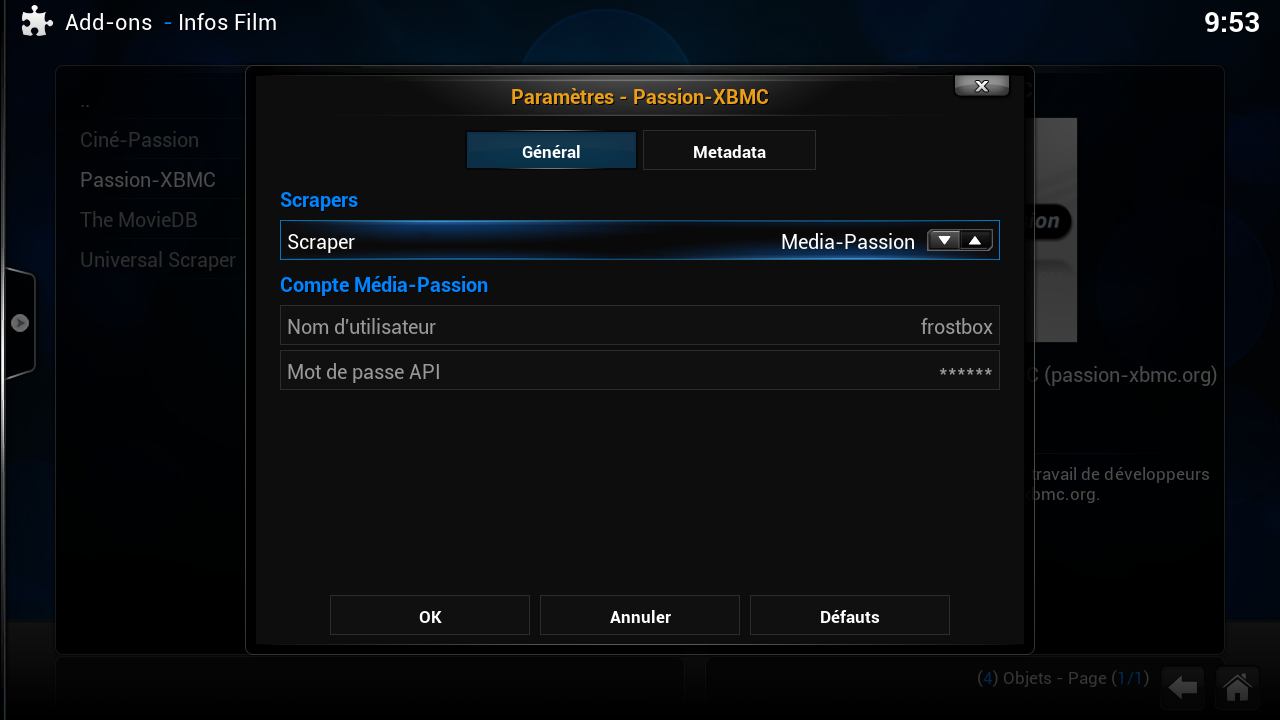The width and height of the screenshot is (1280, 720).
Task: Click the Passion-XBMC add-on thumbnail image
Action: (x=1053, y=230)
